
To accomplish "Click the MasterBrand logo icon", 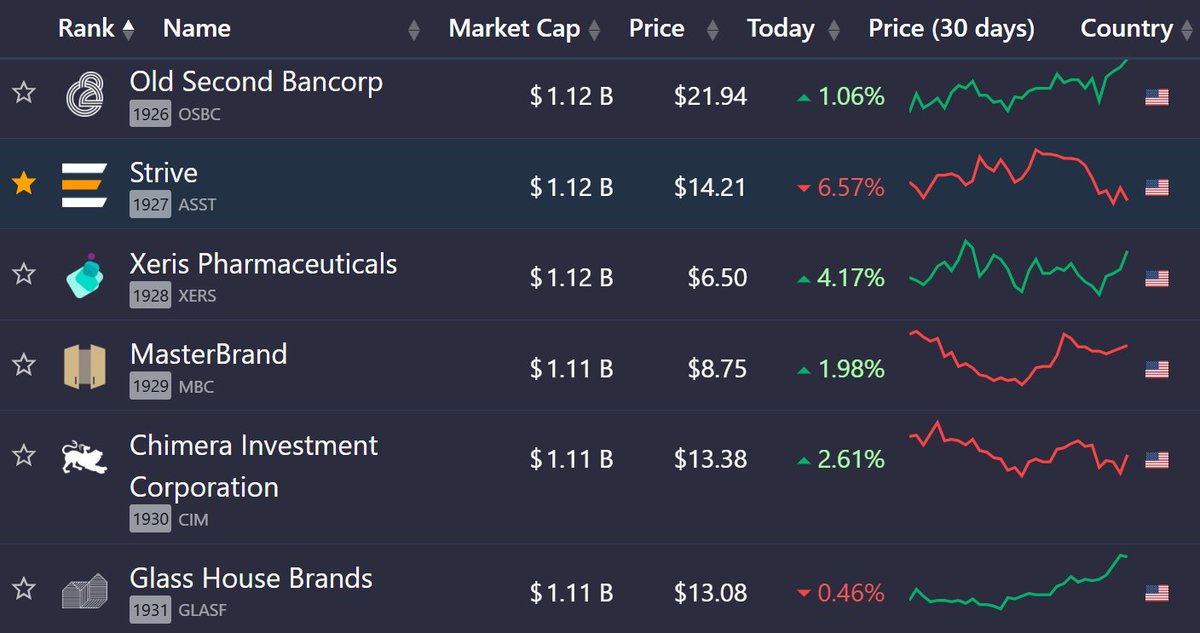I will click(x=84, y=366).
